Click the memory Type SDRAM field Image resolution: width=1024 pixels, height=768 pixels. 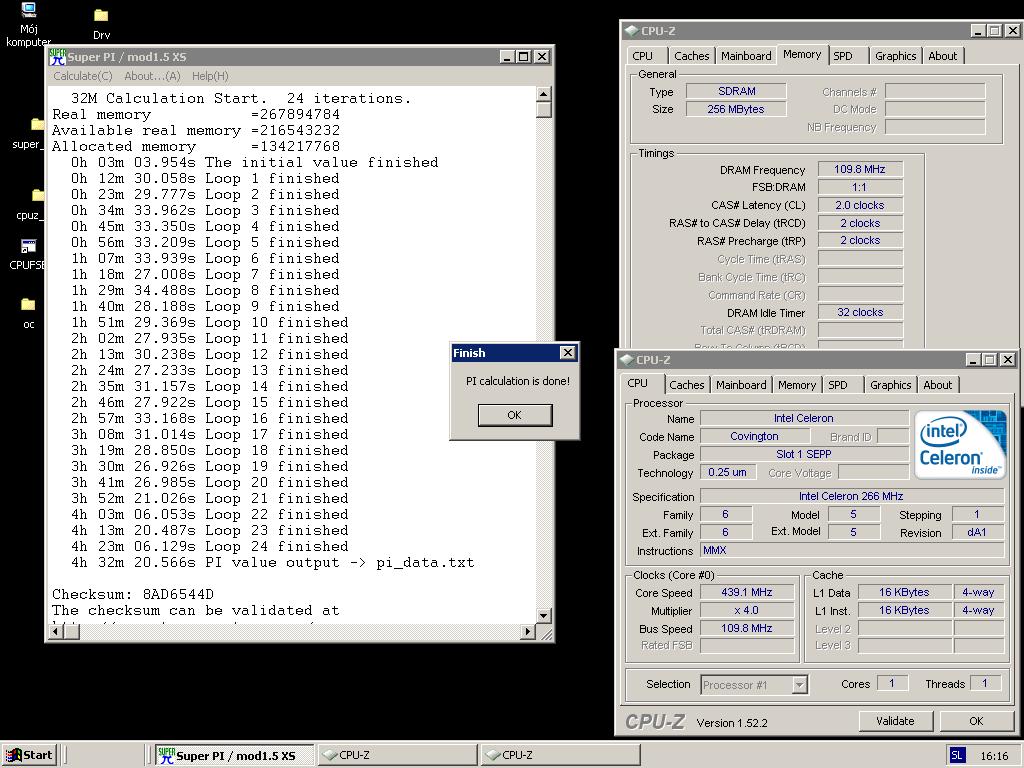pos(736,91)
